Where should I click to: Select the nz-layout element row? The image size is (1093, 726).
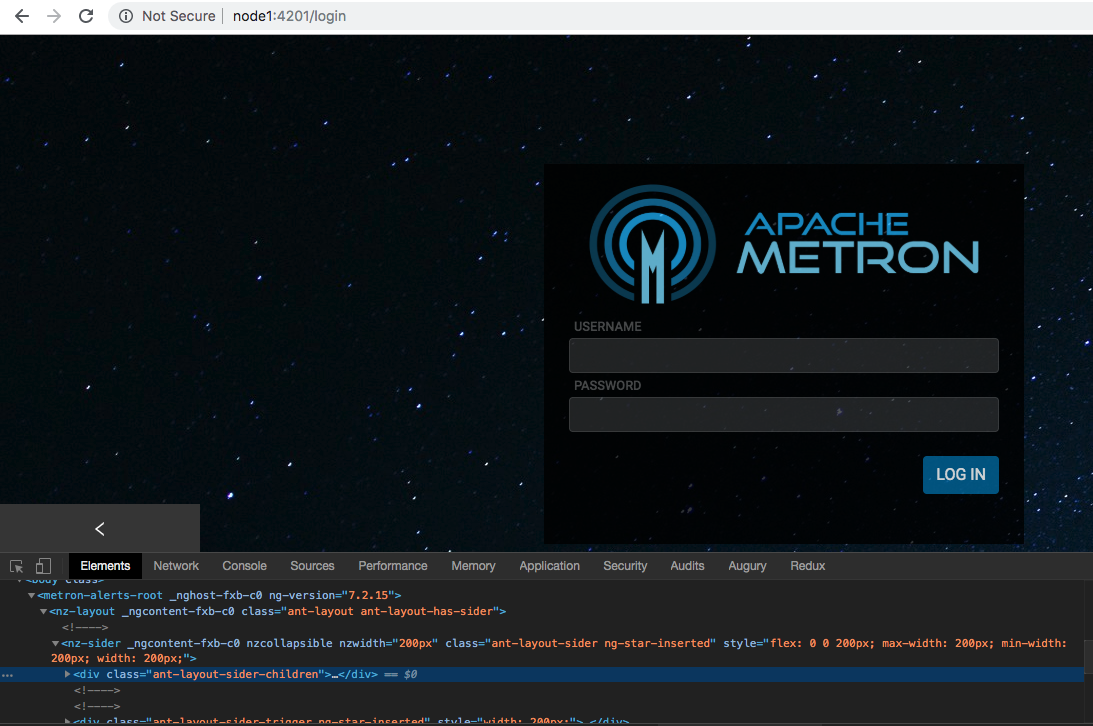[x=542, y=612]
